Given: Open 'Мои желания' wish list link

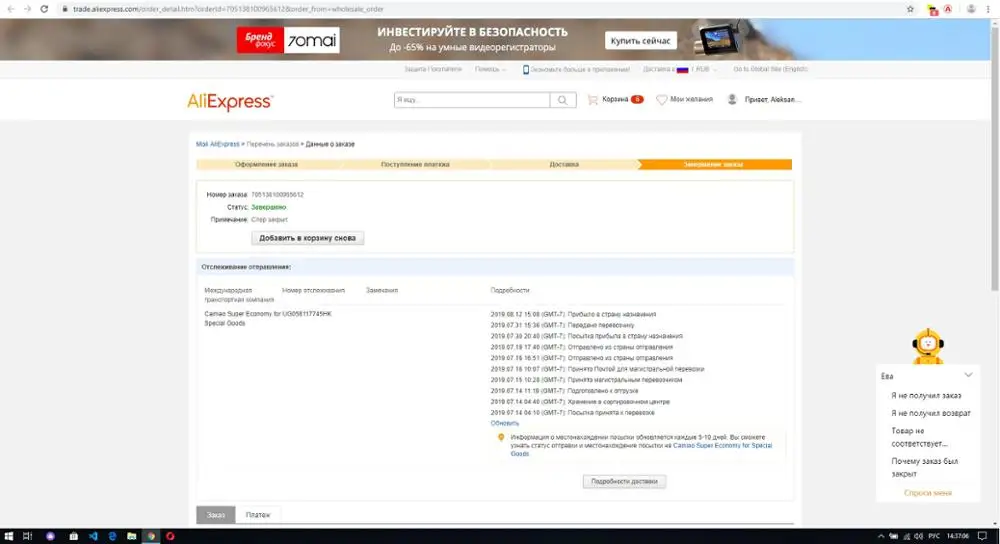Looking at the screenshot, I should 691,99.
